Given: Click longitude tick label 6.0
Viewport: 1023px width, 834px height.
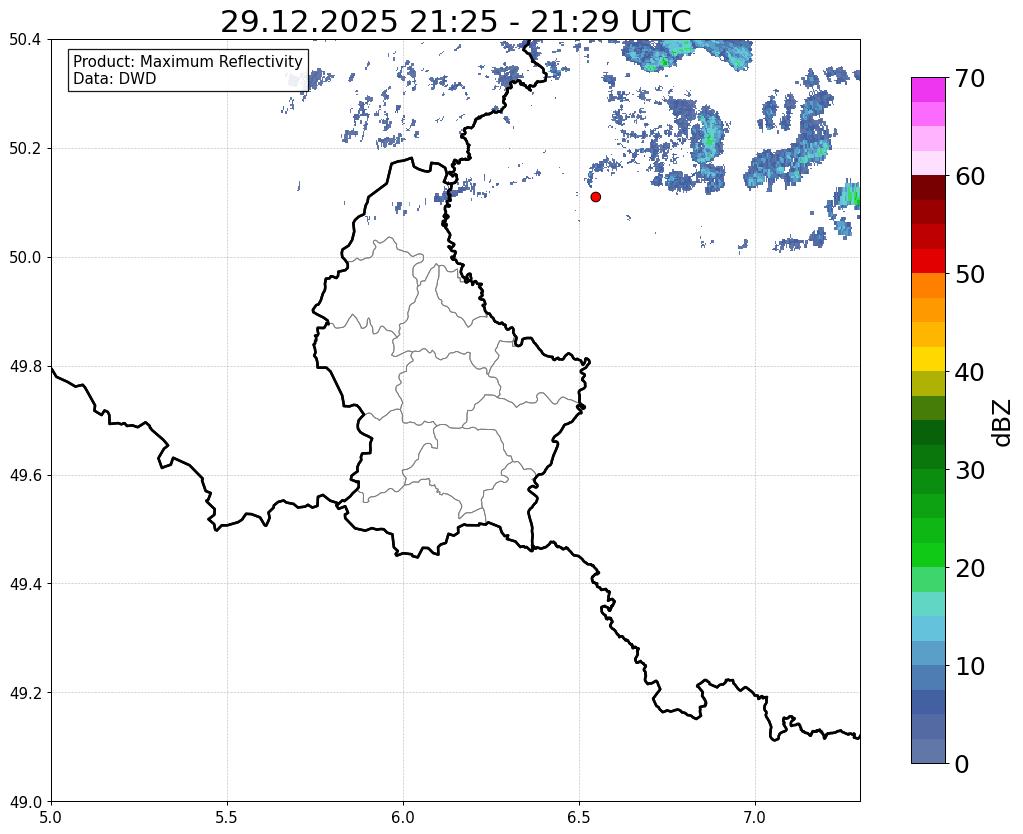Looking at the screenshot, I should point(403,817).
